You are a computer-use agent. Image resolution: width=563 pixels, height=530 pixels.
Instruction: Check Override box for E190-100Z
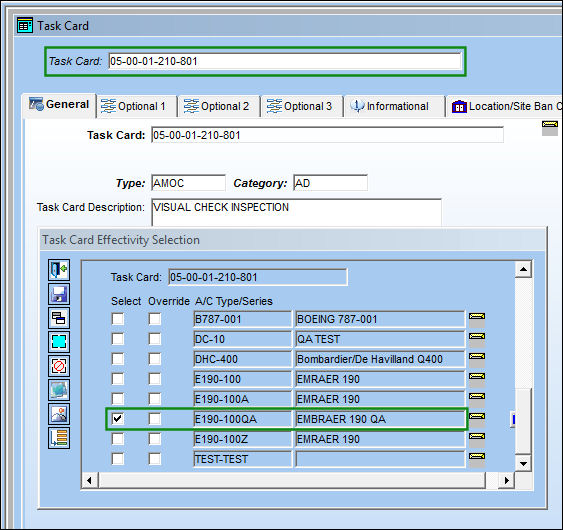pyautogui.click(x=155, y=439)
